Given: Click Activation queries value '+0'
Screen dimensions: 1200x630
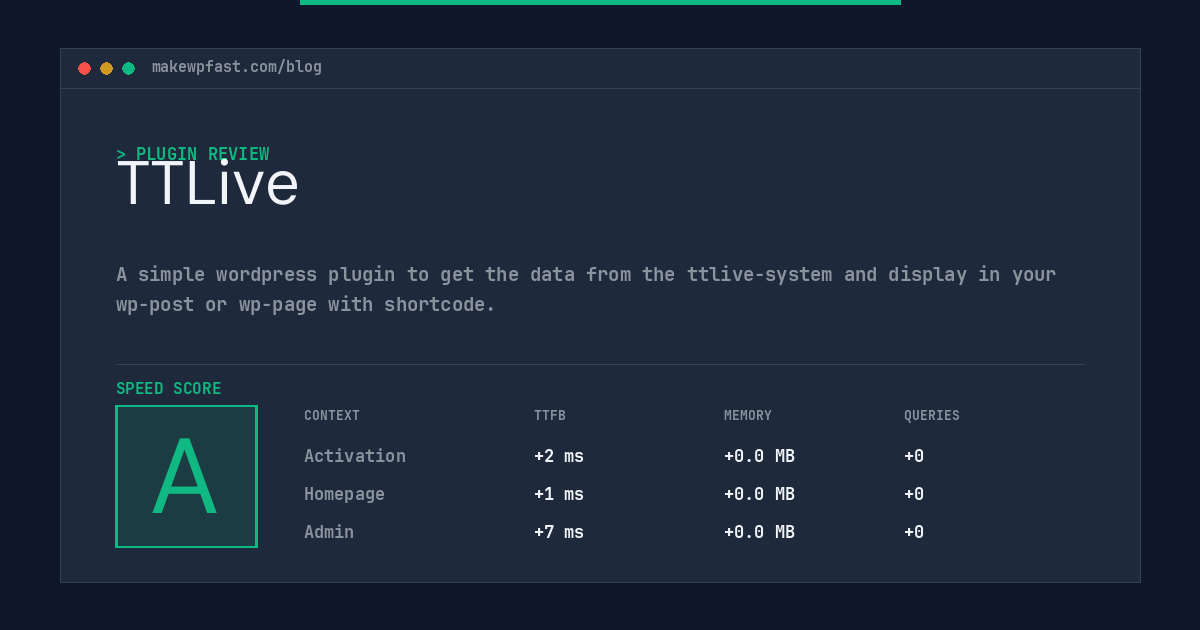Looking at the screenshot, I should point(914,456).
